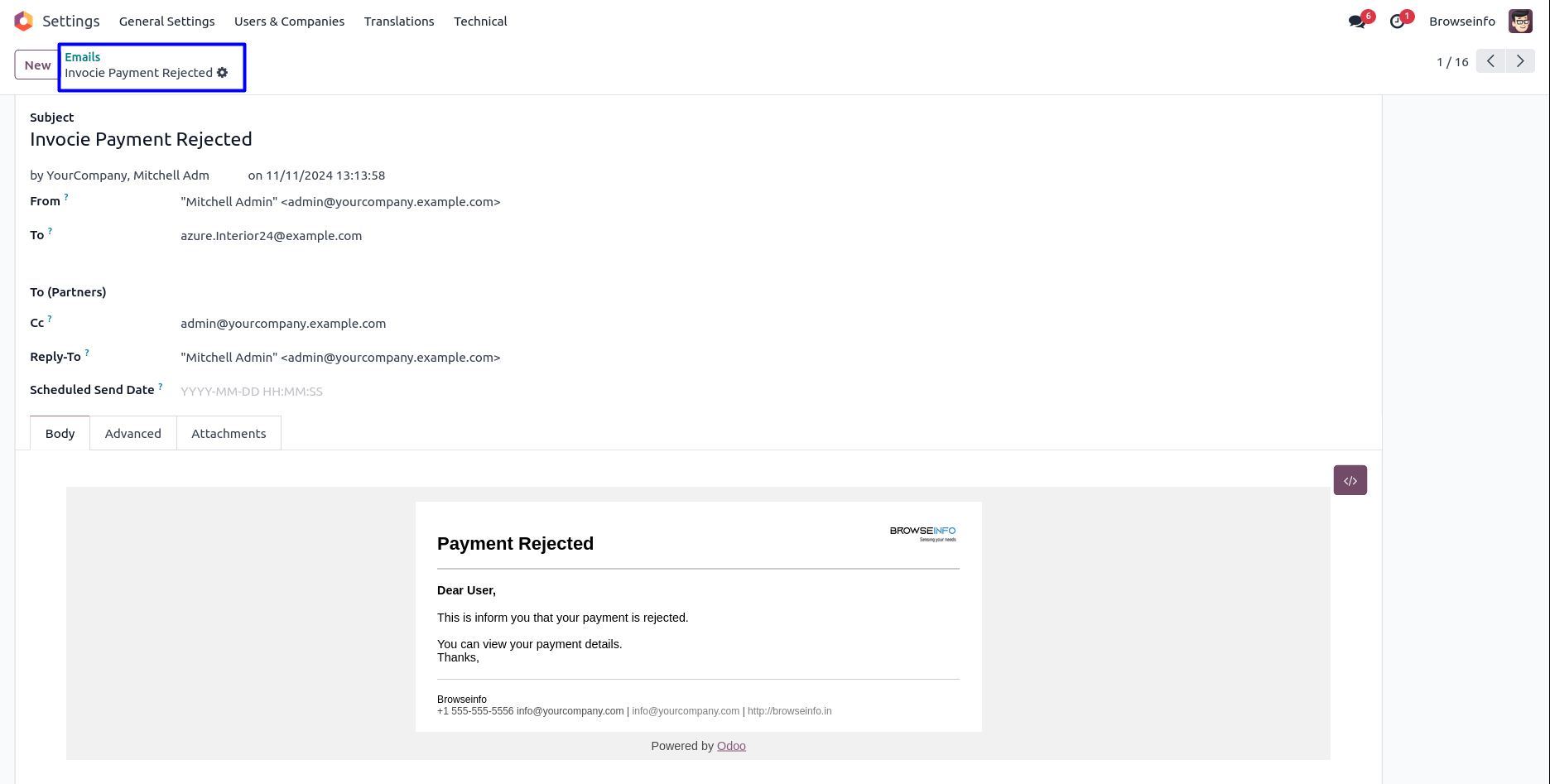Go back via the Emails breadcrumb link
Image resolution: width=1550 pixels, height=784 pixels.
[83, 57]
